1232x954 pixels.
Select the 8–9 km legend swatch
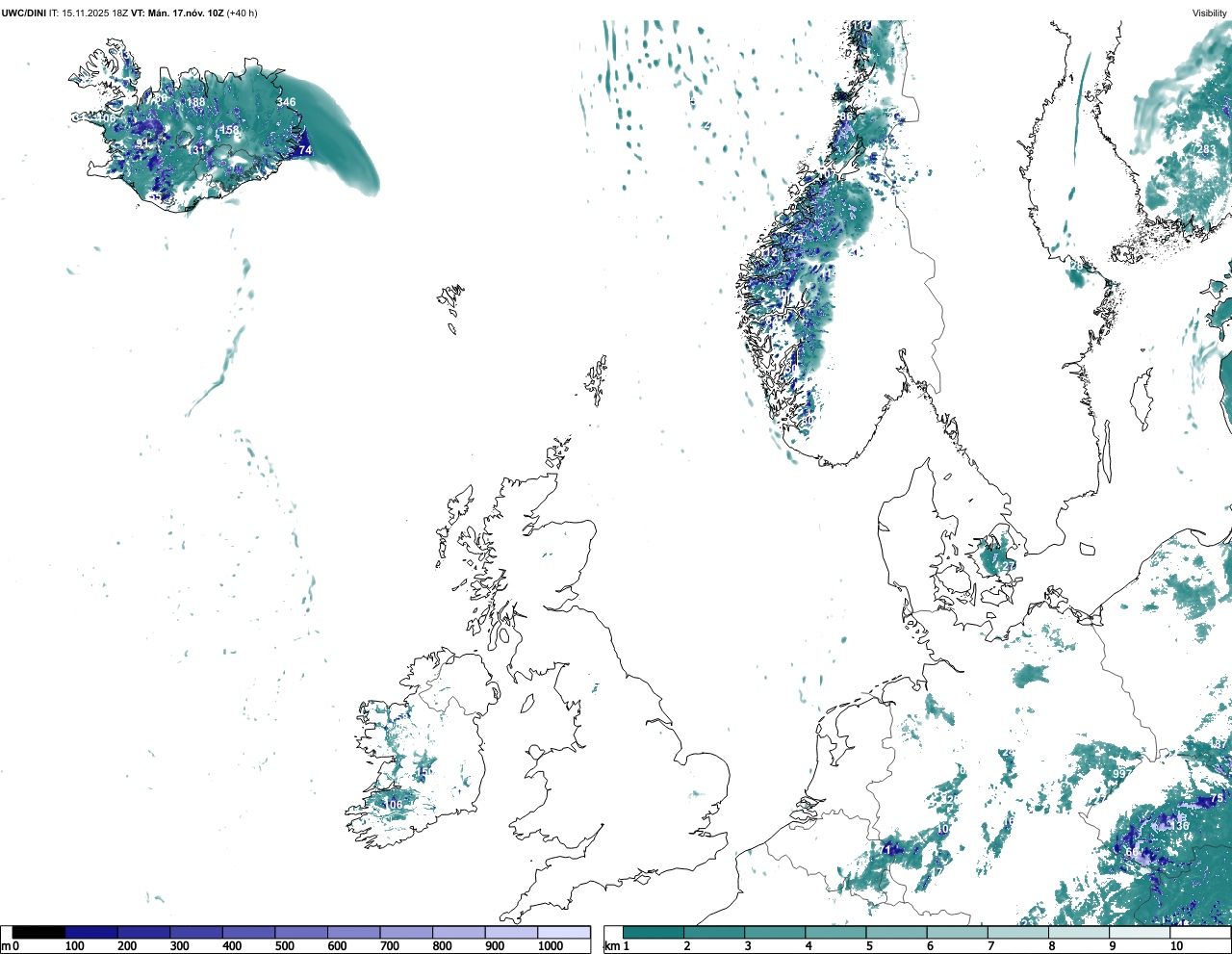(1078, 932)
